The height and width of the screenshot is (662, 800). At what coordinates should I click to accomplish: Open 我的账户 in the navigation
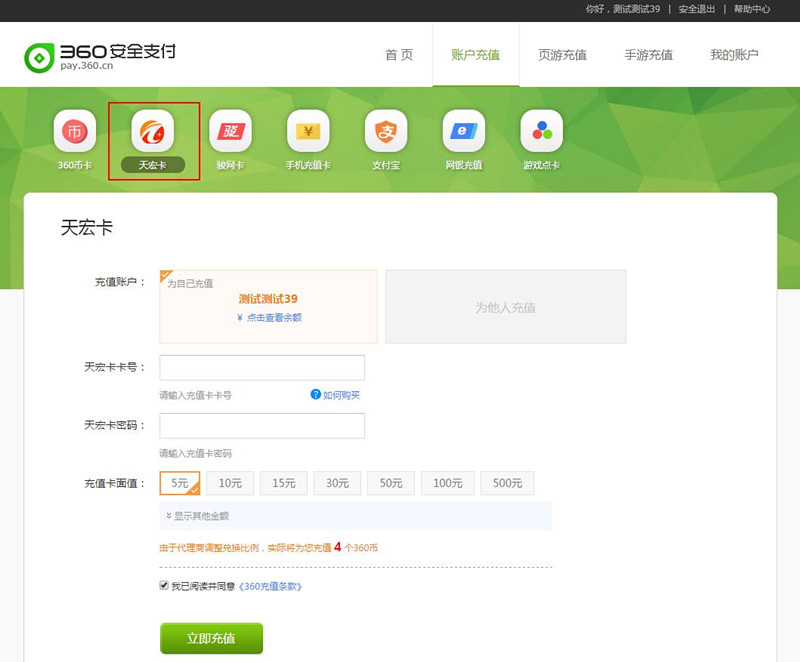[x=734, y=55]
